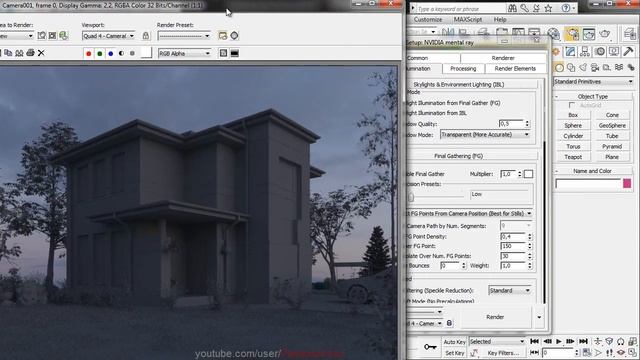
Task: Click the white color swatch in render toolbar
Action: pyautogui.click(x=146, y=53)
